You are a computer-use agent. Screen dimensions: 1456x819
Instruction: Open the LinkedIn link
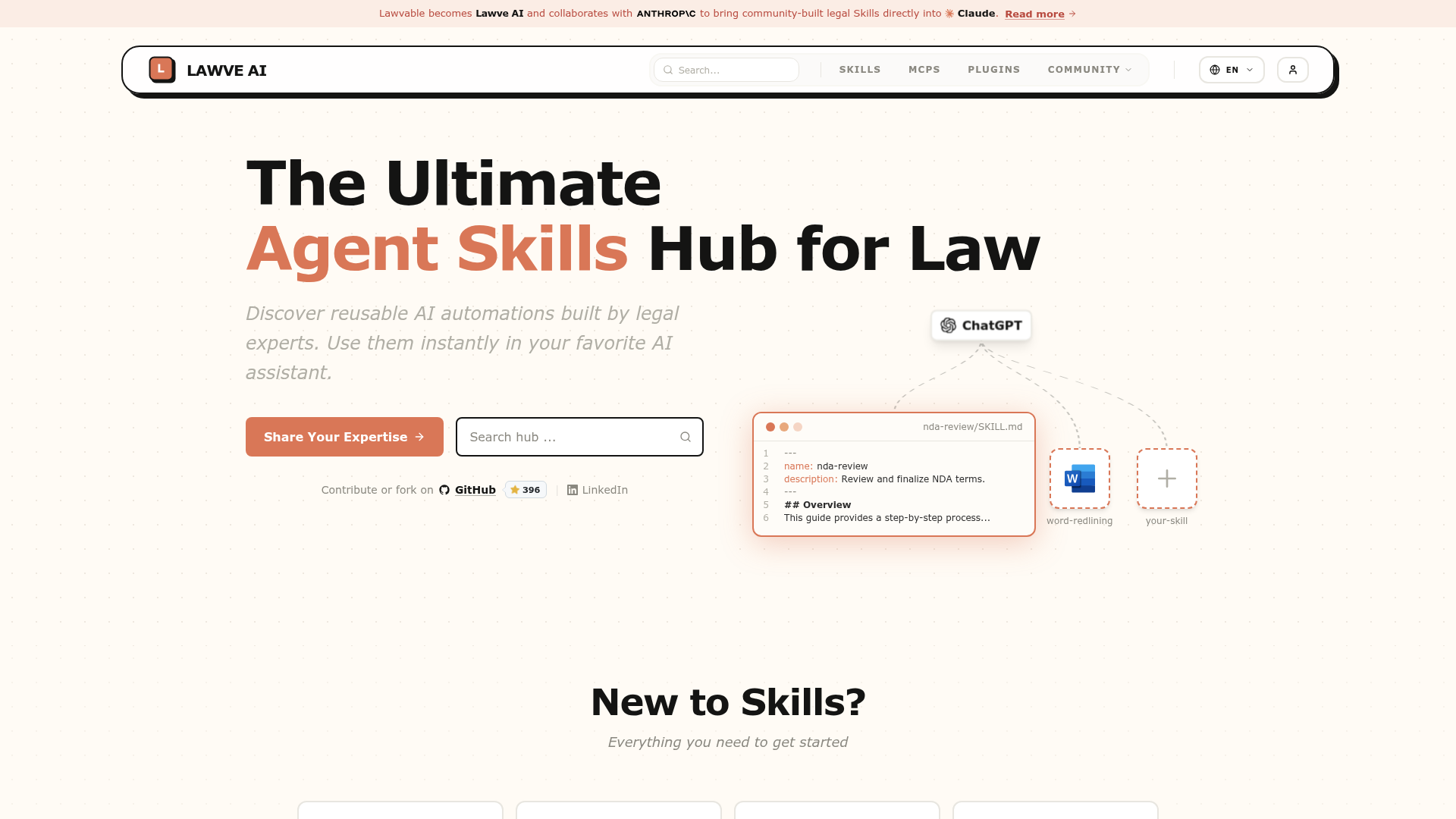(598, 490)
